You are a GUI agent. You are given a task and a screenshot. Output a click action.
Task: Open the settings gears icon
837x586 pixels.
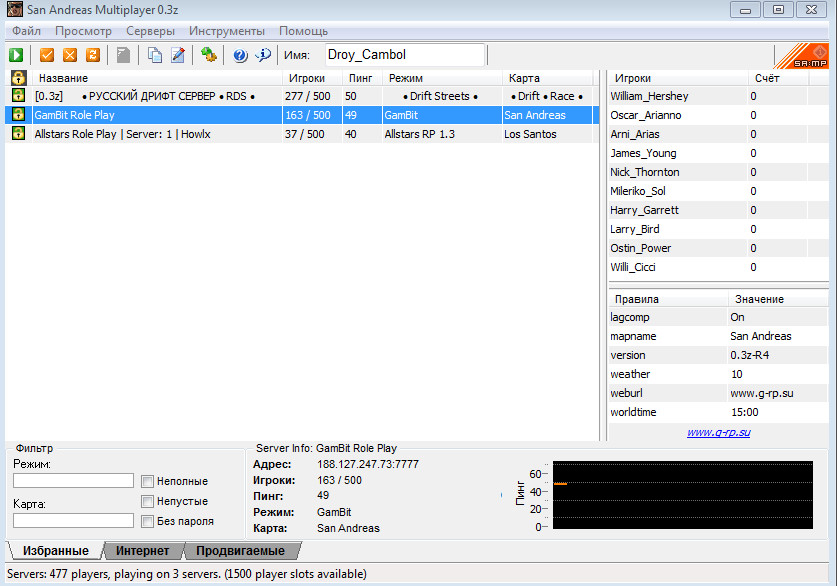click(x=208, y=55)
